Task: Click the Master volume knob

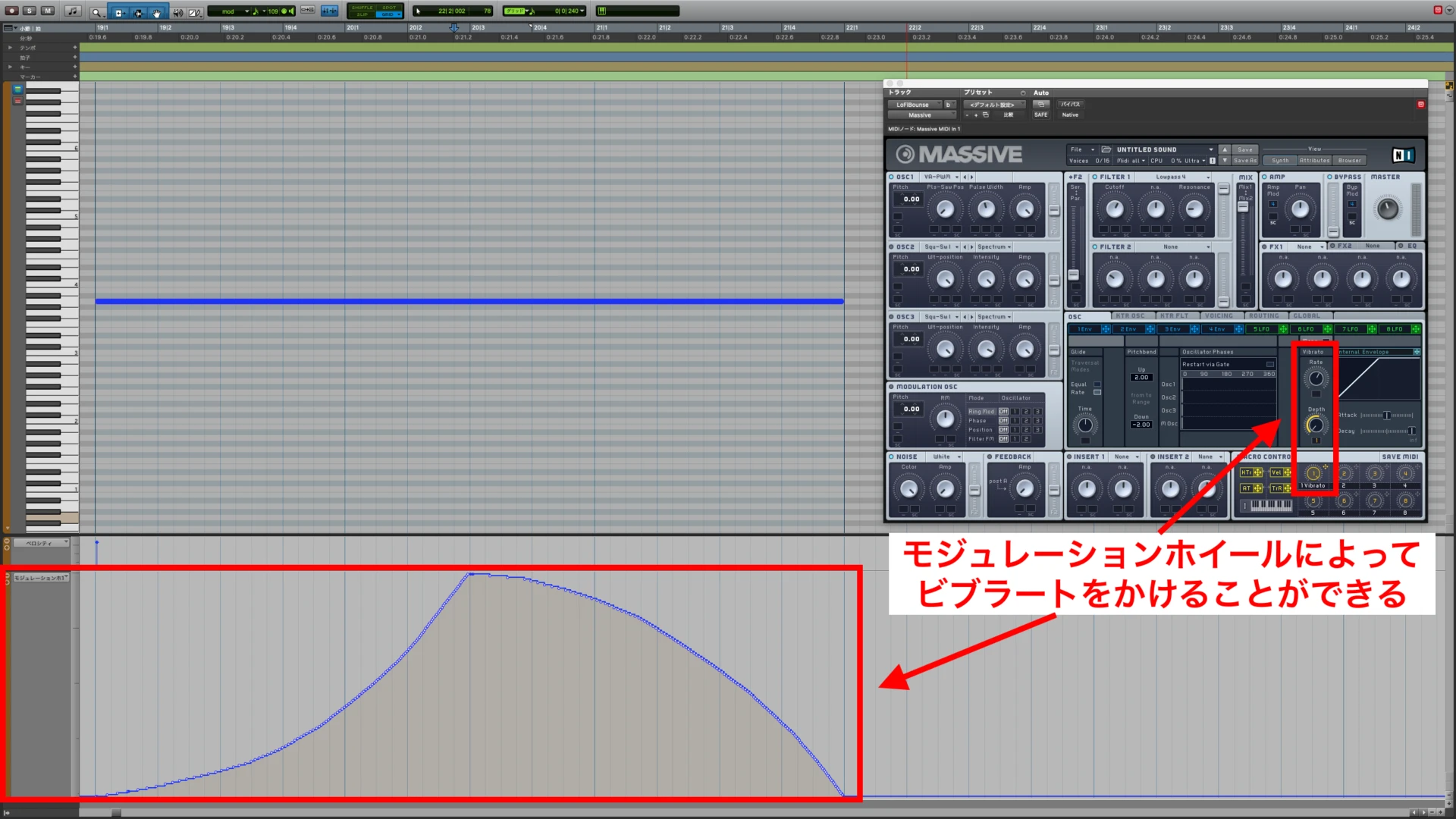Action: point(1387,209)
